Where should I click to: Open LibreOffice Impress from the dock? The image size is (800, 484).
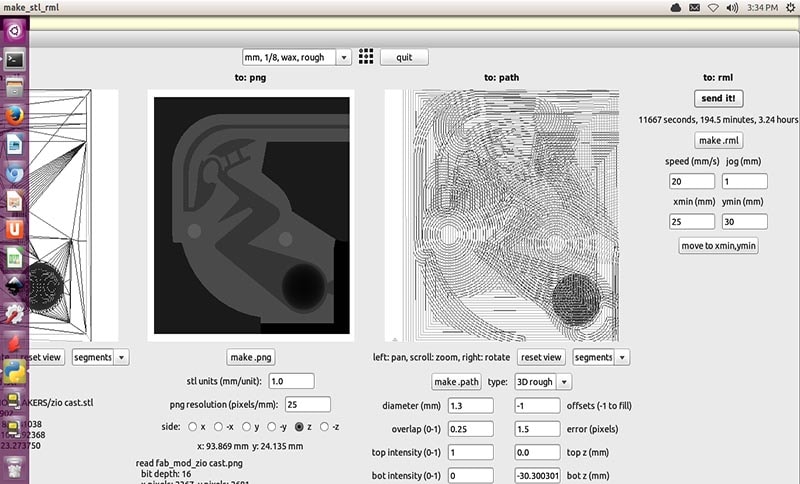click(x=14, y=201)
